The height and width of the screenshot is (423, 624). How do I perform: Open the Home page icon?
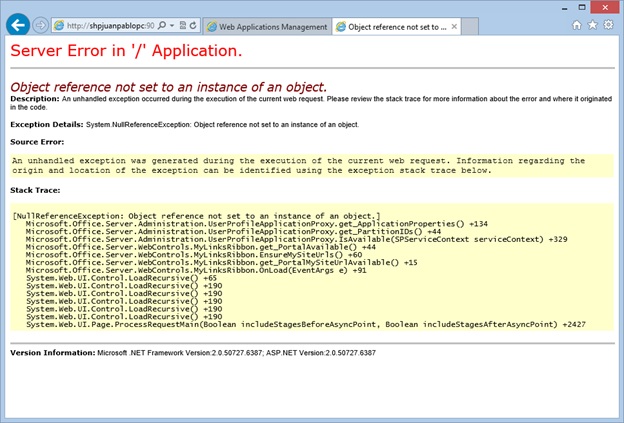[575, 23]
